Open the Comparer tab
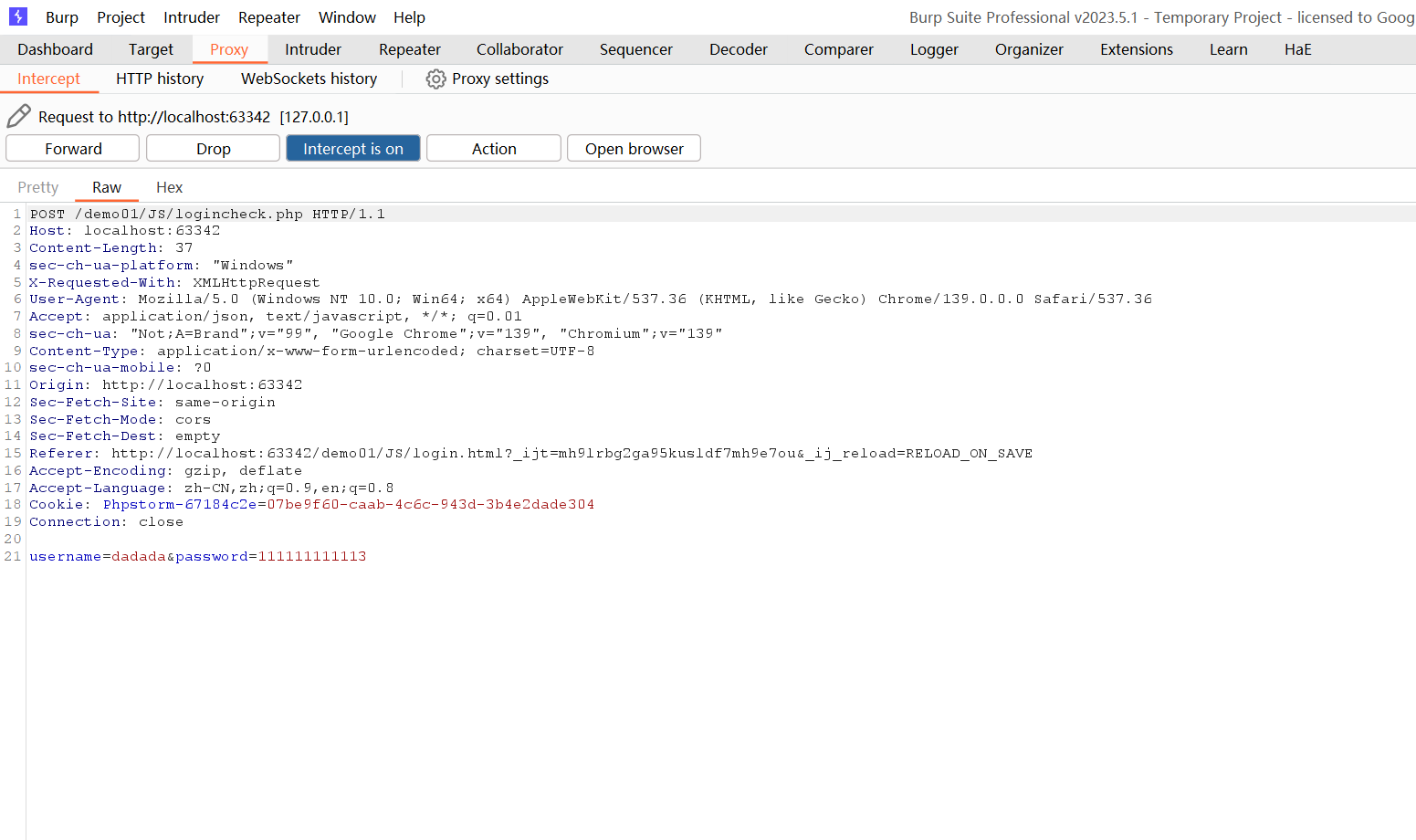This screenshot has width=1416, height=840. coord(839,49)
